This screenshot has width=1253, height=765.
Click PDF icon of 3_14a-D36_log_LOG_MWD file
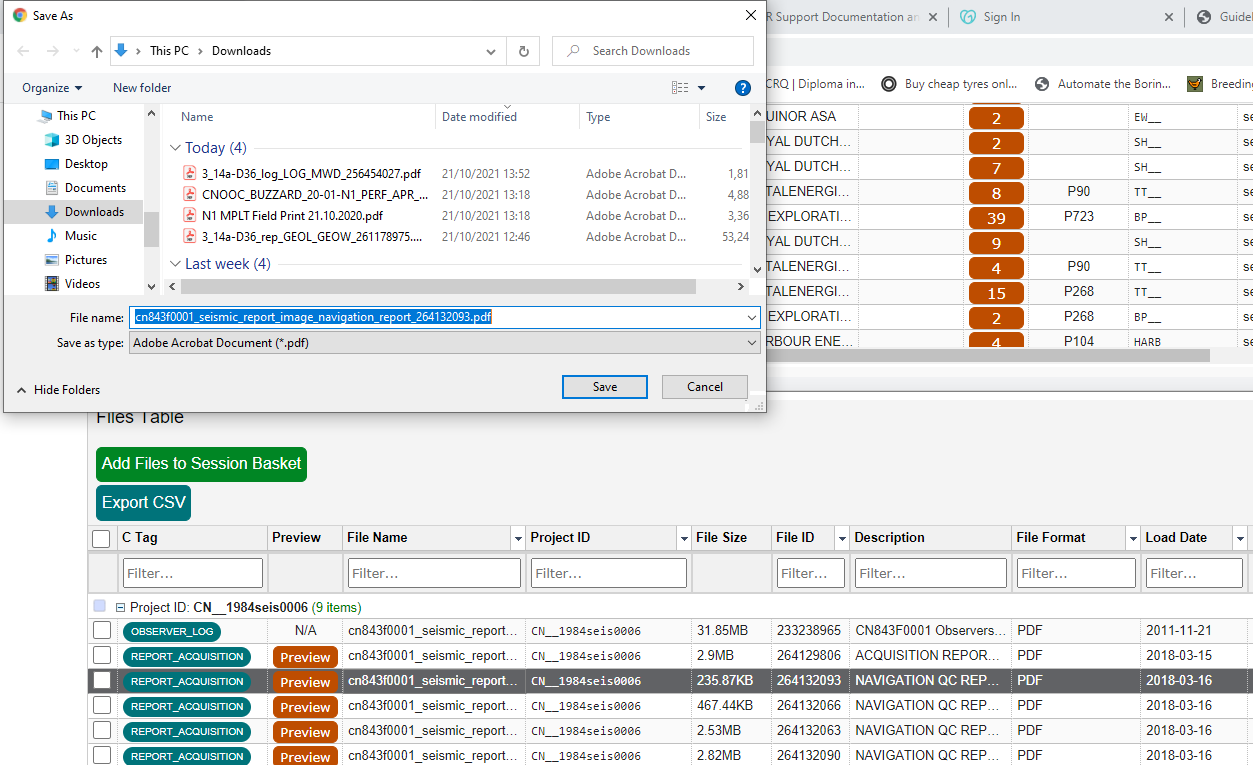190,173
